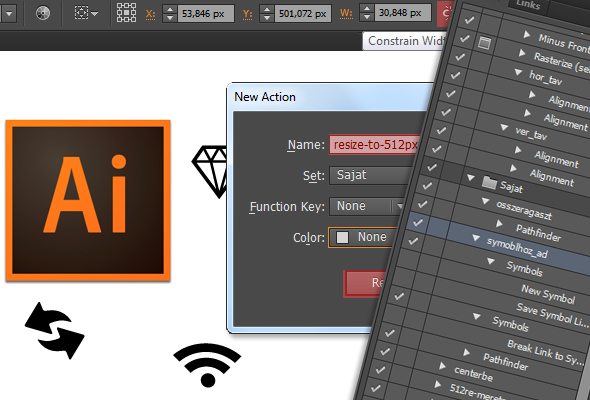Select the Minus Front row text
This screenshot has width=590, height=400.
564,44
